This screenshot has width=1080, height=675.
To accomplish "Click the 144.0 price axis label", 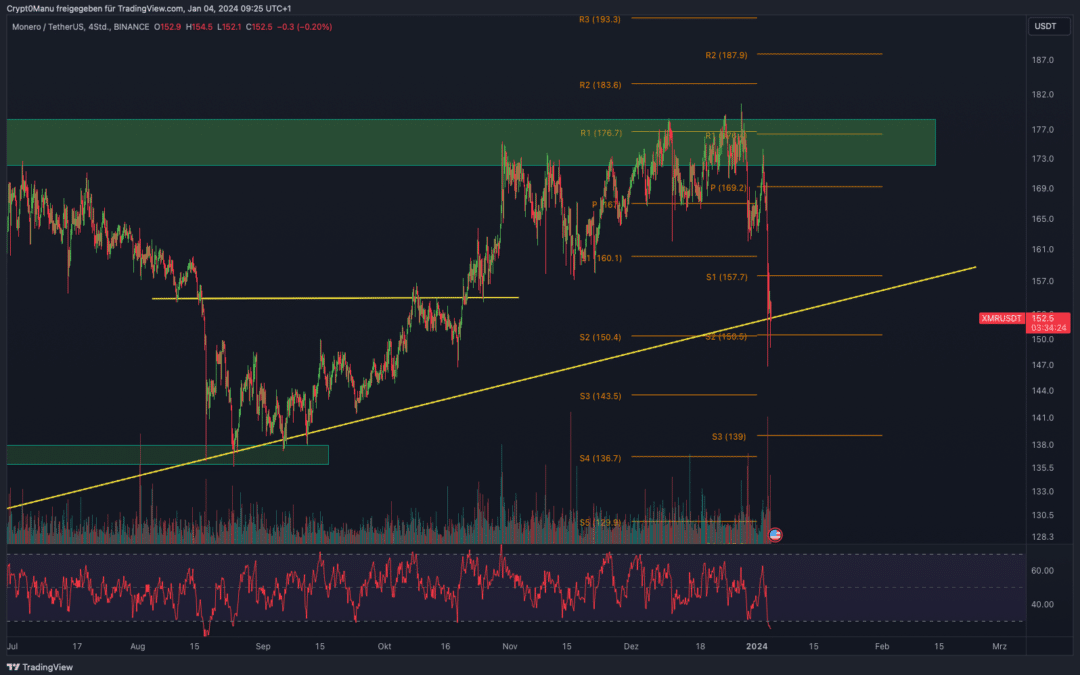I will pyautogui.click(x=1042, y=391).
